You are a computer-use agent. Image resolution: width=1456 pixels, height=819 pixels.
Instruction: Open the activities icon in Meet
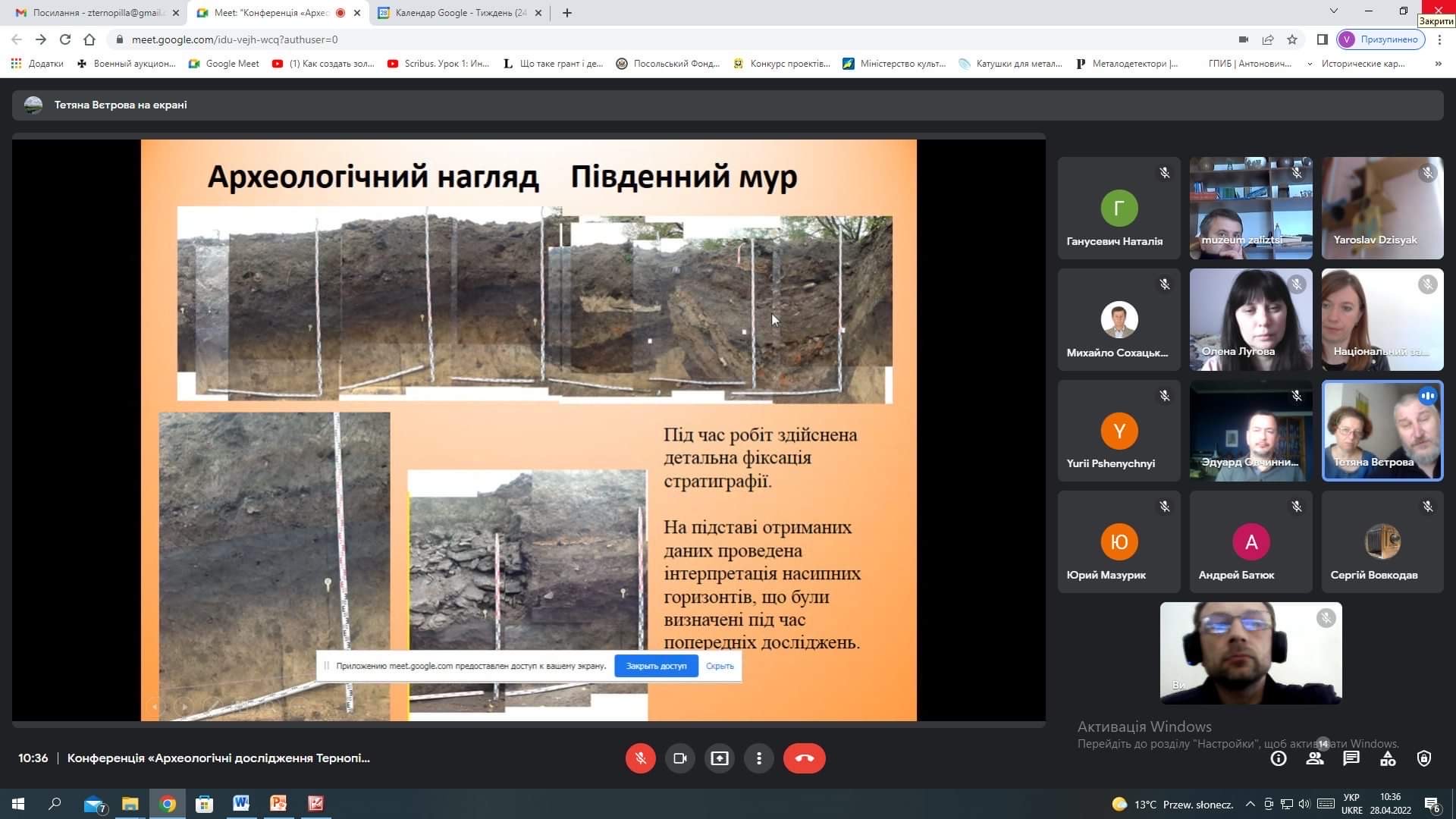(x=1388, y=758)
